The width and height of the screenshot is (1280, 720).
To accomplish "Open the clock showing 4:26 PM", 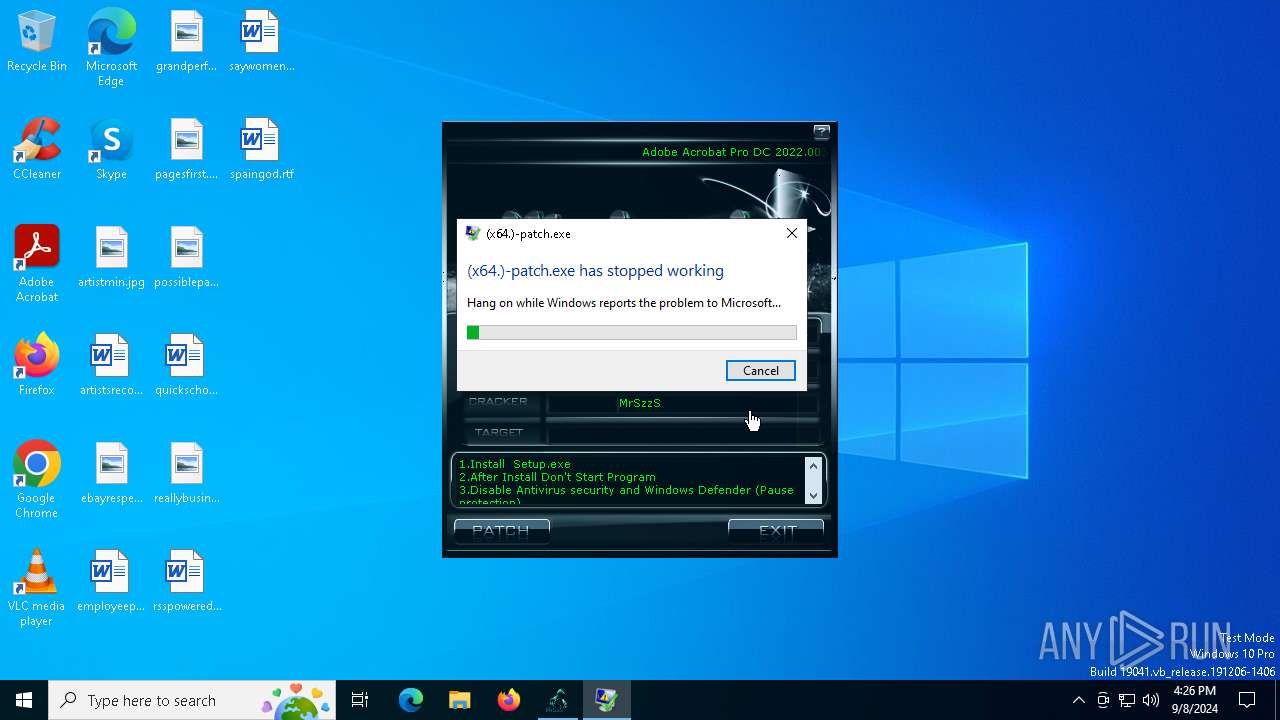I will [x=1195, y=700].
